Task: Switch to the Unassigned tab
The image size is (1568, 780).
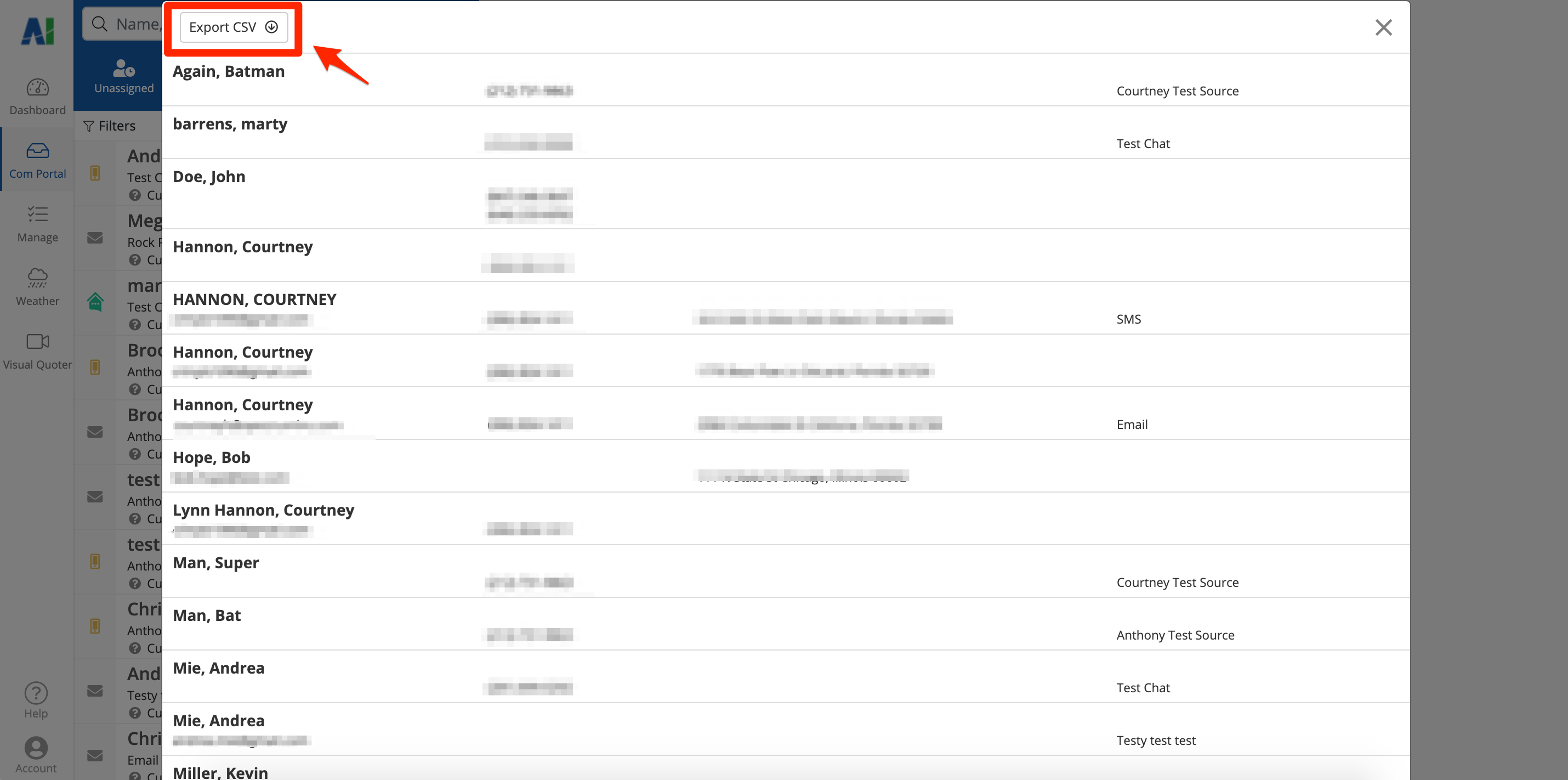Action: [x=123, y=76]
